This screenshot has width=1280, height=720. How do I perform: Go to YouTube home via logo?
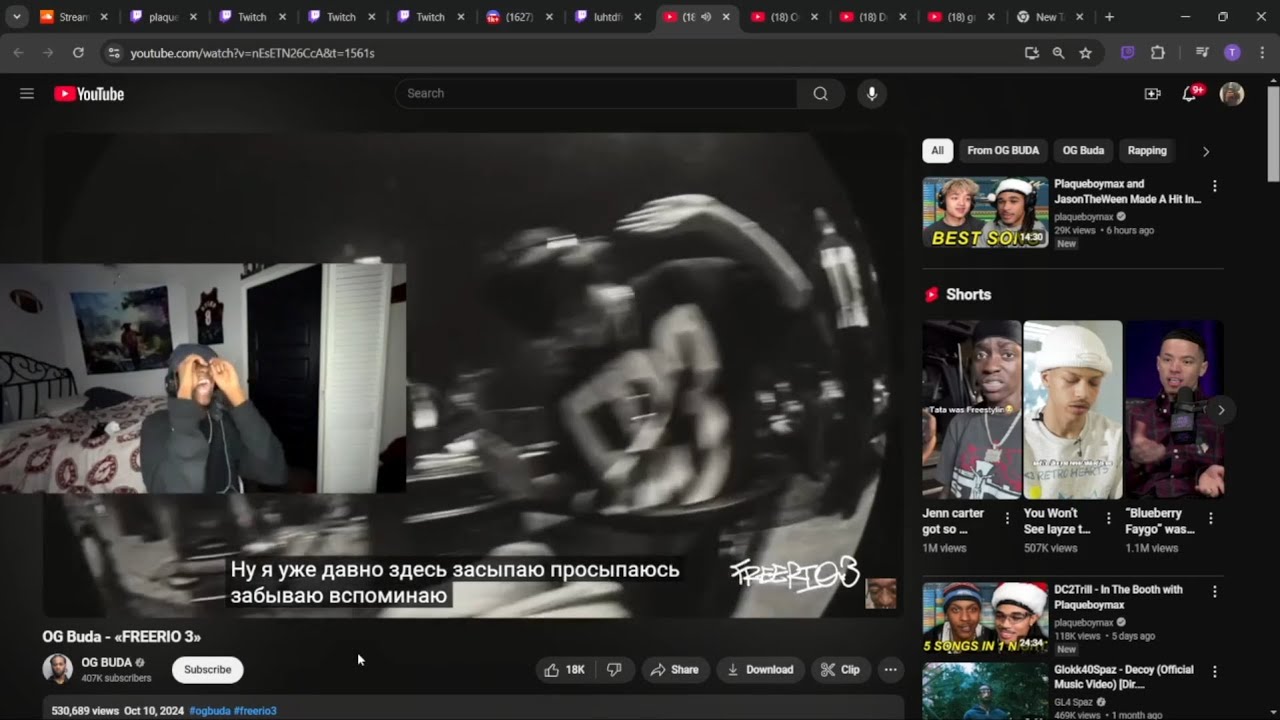pos(89,94)
